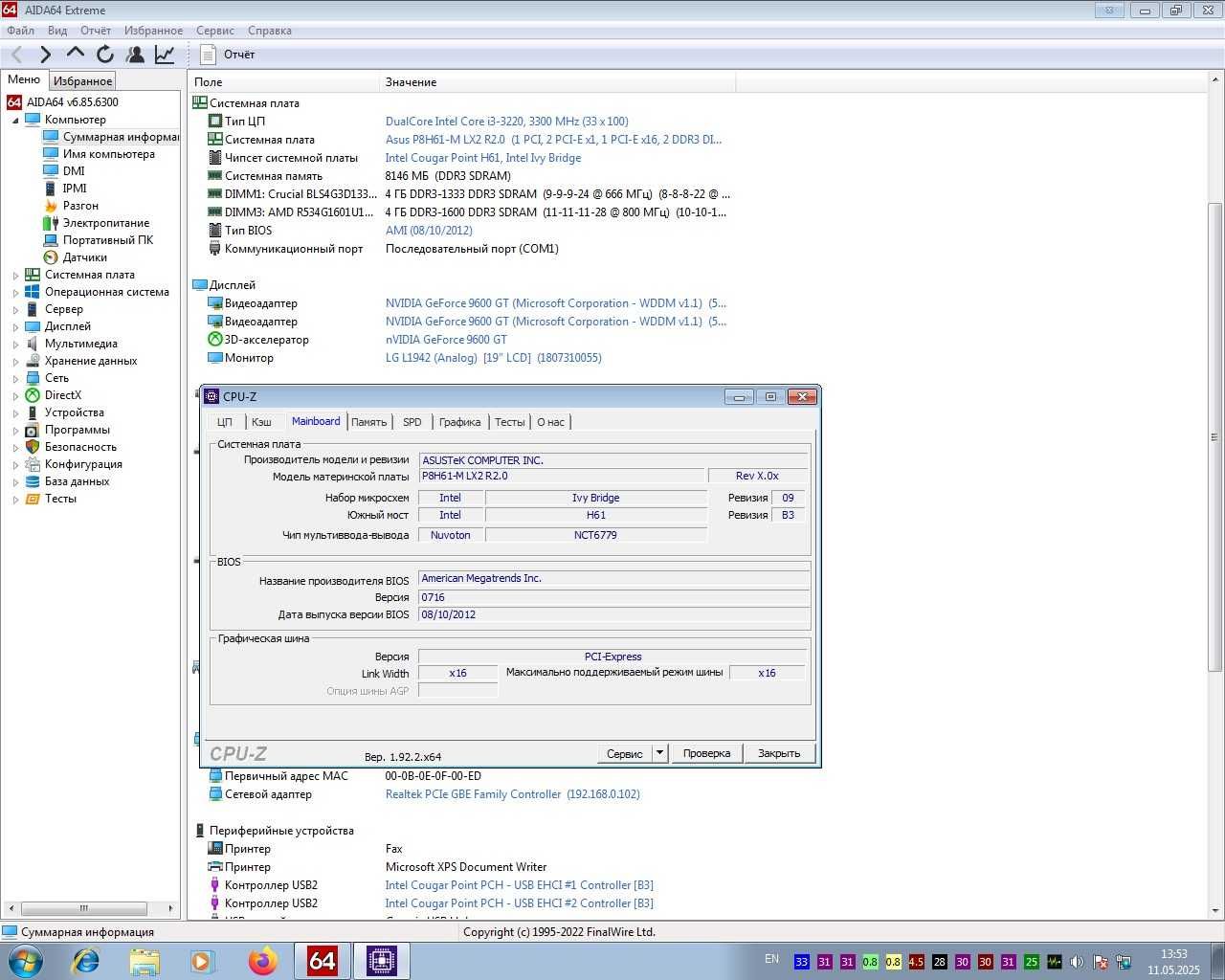Open the AMI (08/10/2012) BIOS link
The width and height of the screenshot is (1225, 980).
pos(429,231)
